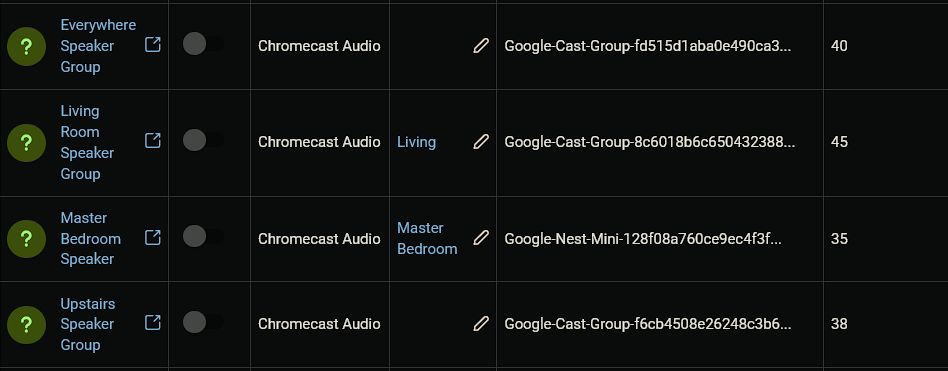This screenshot has width=948, height=371.
Task: Open Living Room Speaker Group device link
Action: pos(87,143)
